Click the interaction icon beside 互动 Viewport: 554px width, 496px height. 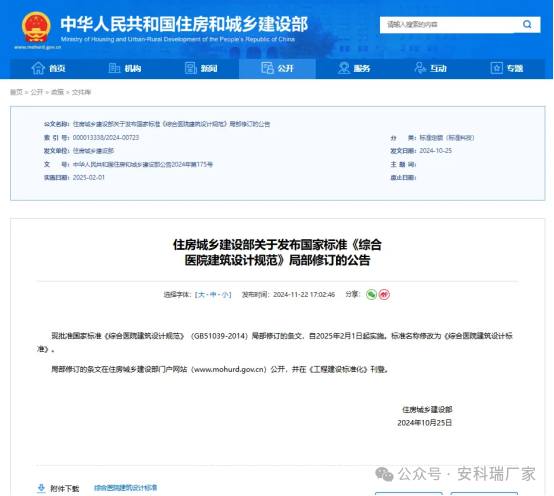coord(420,68)
